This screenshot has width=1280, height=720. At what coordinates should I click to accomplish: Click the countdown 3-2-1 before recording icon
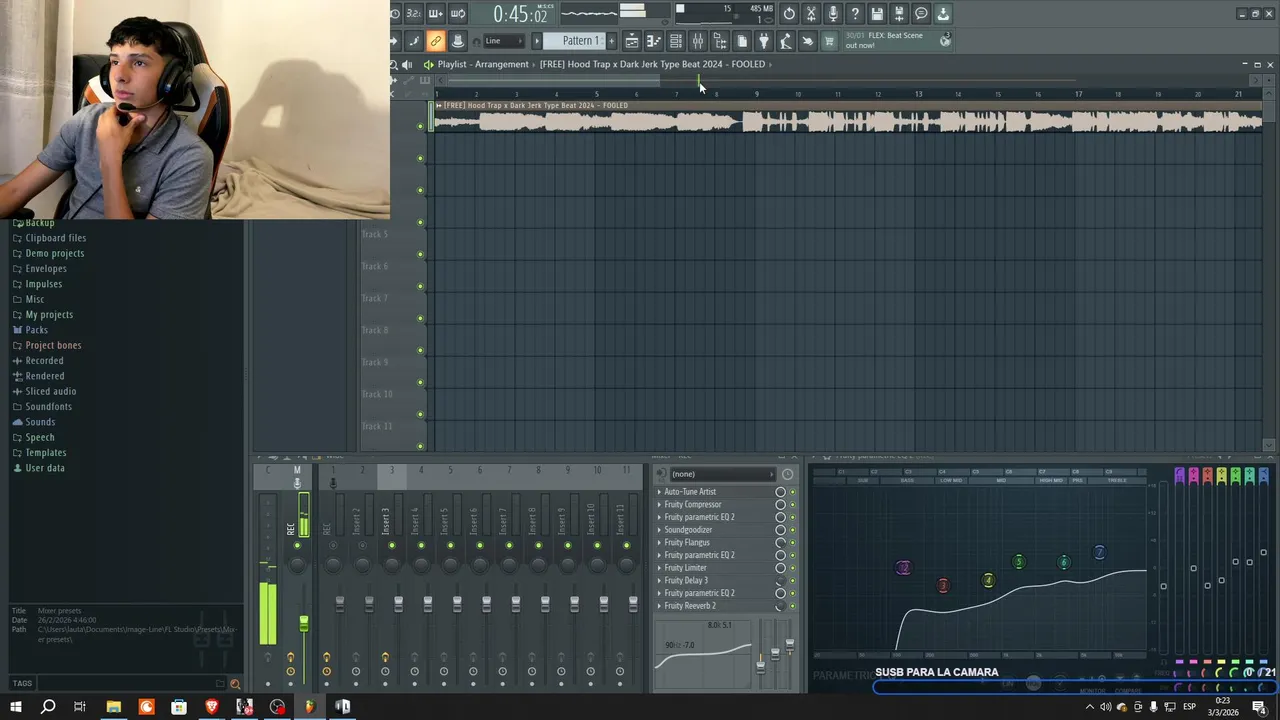point(413,14)
